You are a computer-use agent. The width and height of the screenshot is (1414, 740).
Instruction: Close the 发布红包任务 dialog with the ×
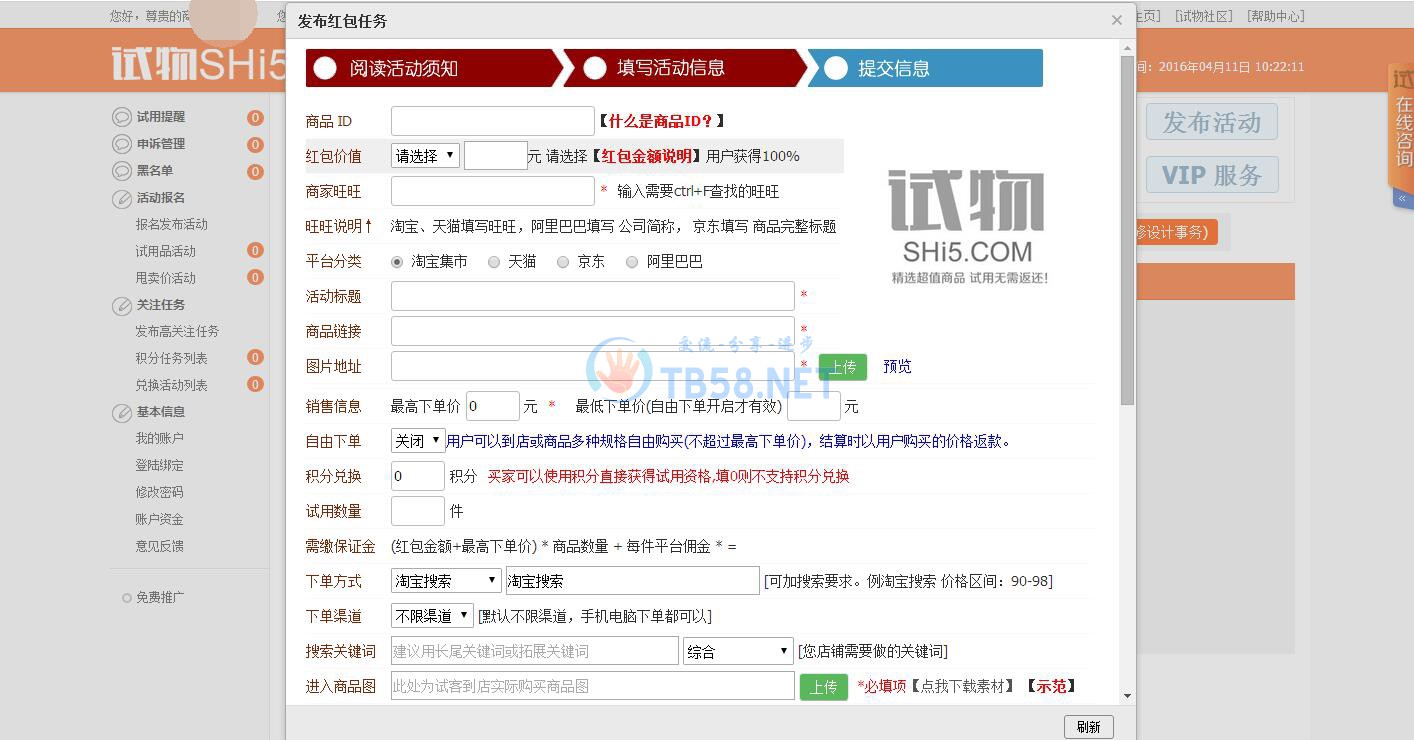tap(1117, 20)
